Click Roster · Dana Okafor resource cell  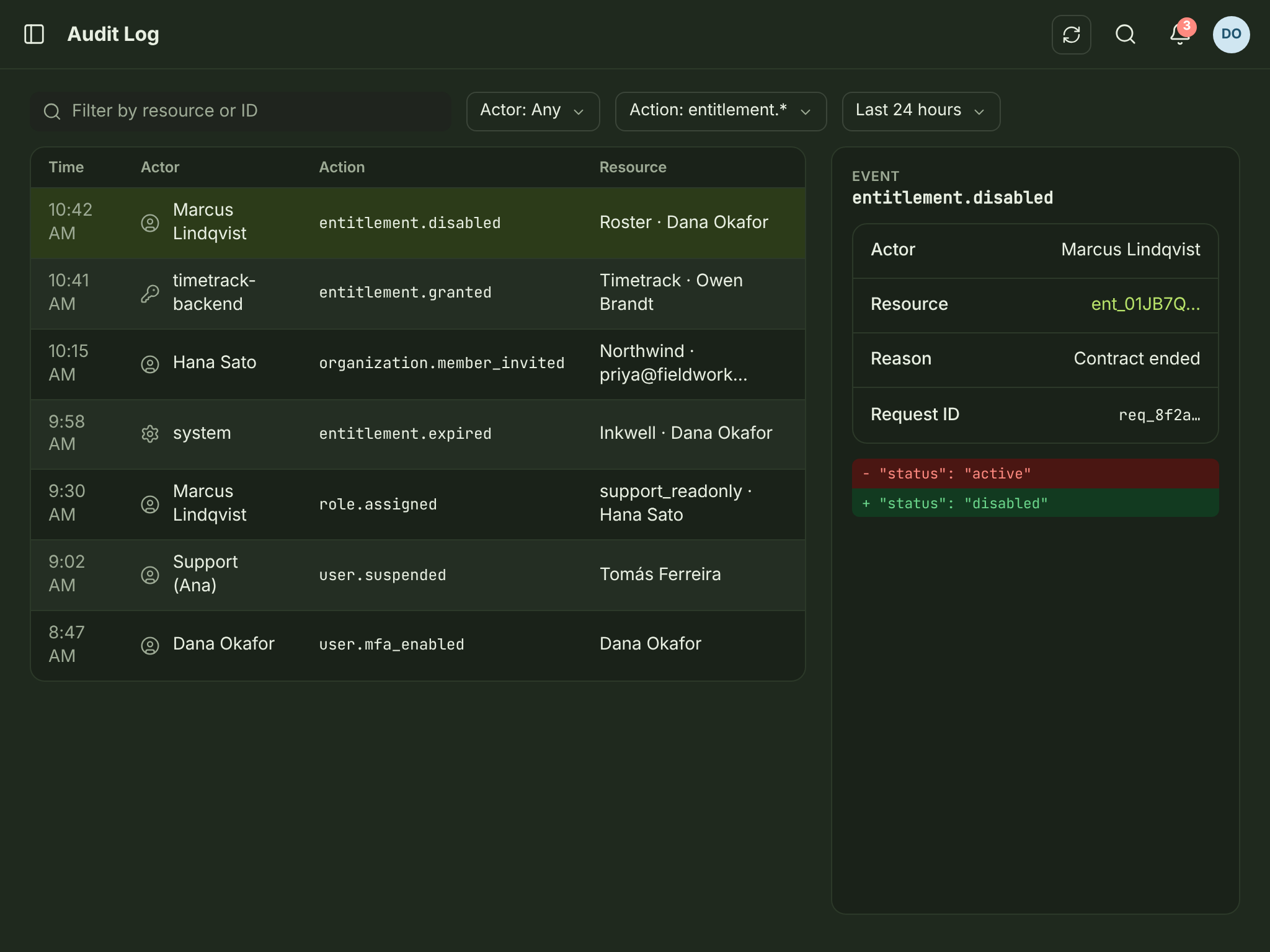coord(683,223)
